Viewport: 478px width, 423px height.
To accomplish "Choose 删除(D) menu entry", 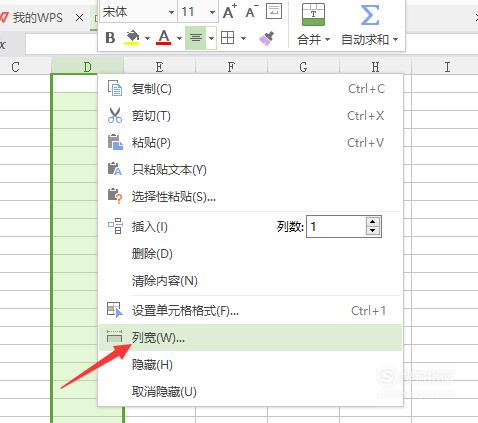I will point(250,254).
